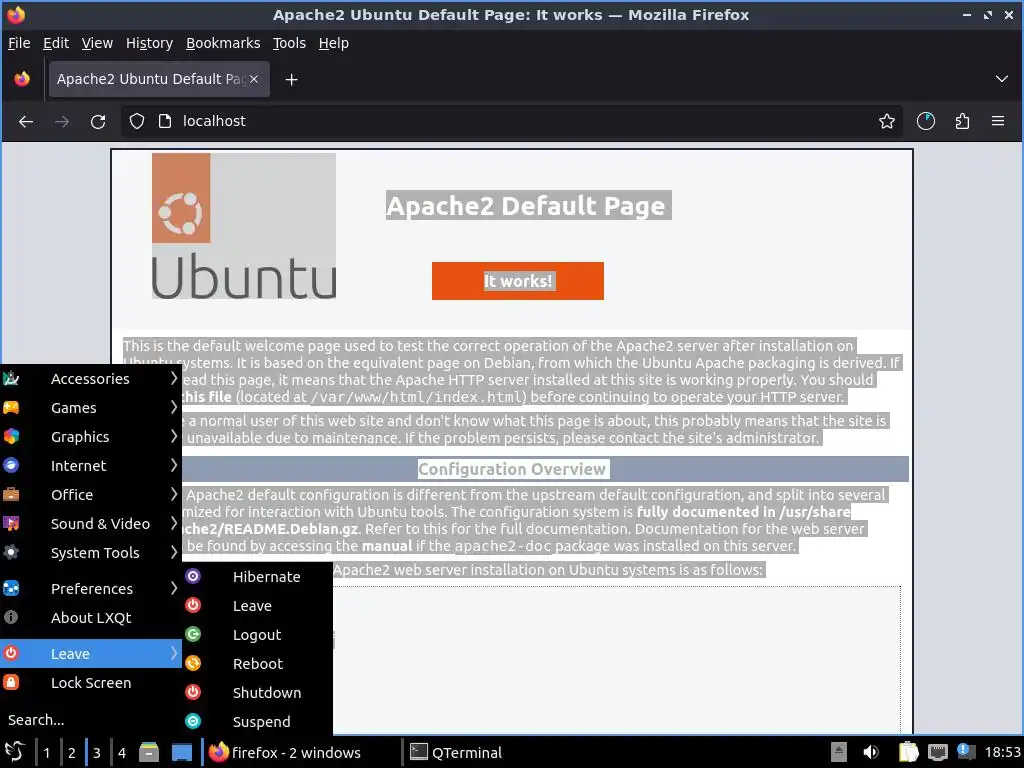Open the volume speaker tray icon

(x=871, y=752)
